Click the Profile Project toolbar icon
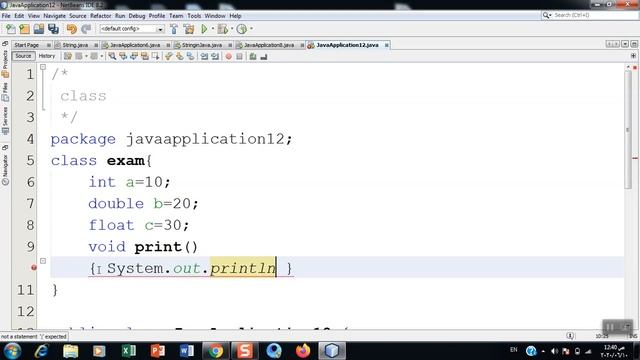 click(x=242, y=29)
